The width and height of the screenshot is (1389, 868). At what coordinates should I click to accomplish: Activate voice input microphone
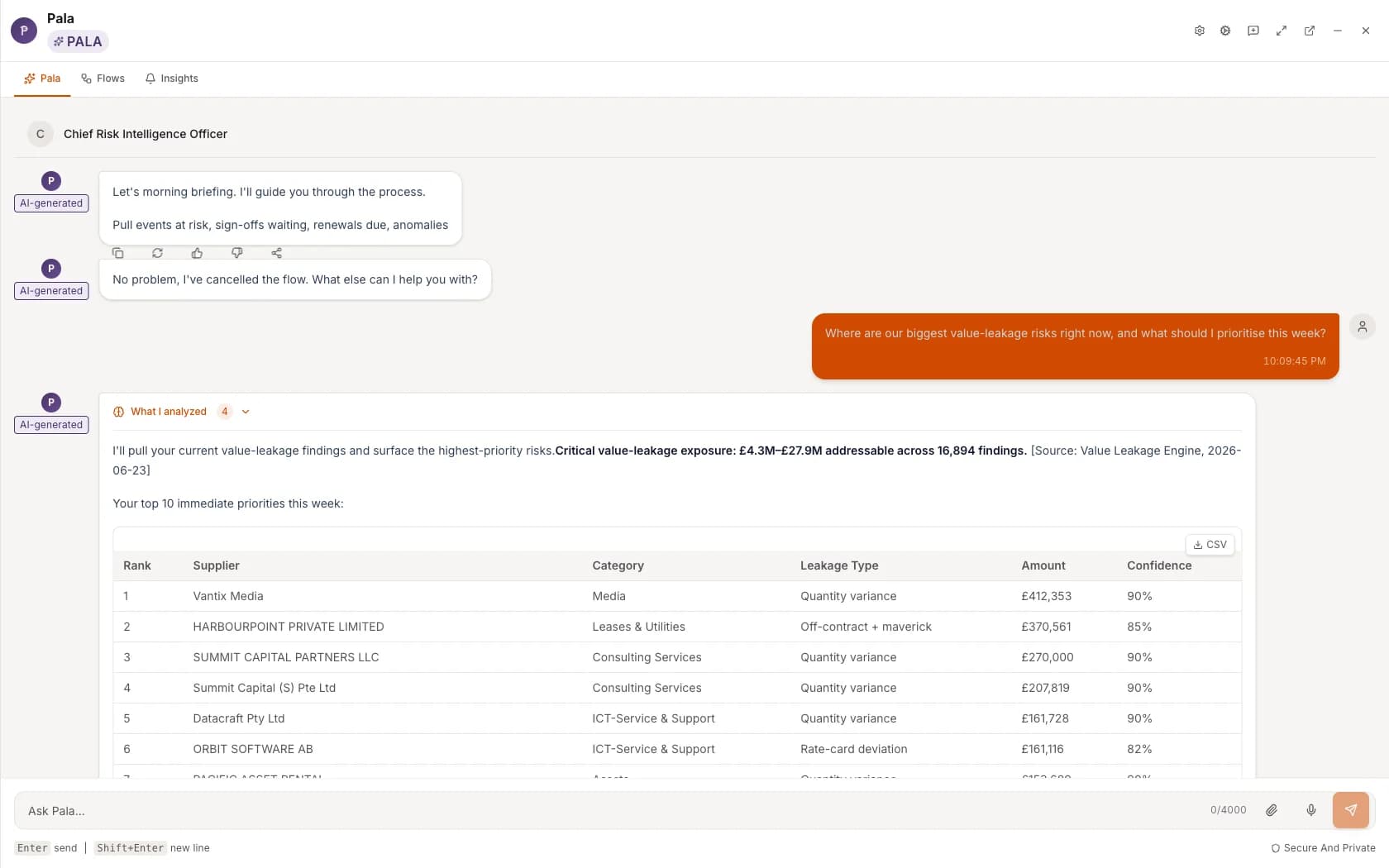[x=1311, y=810]
